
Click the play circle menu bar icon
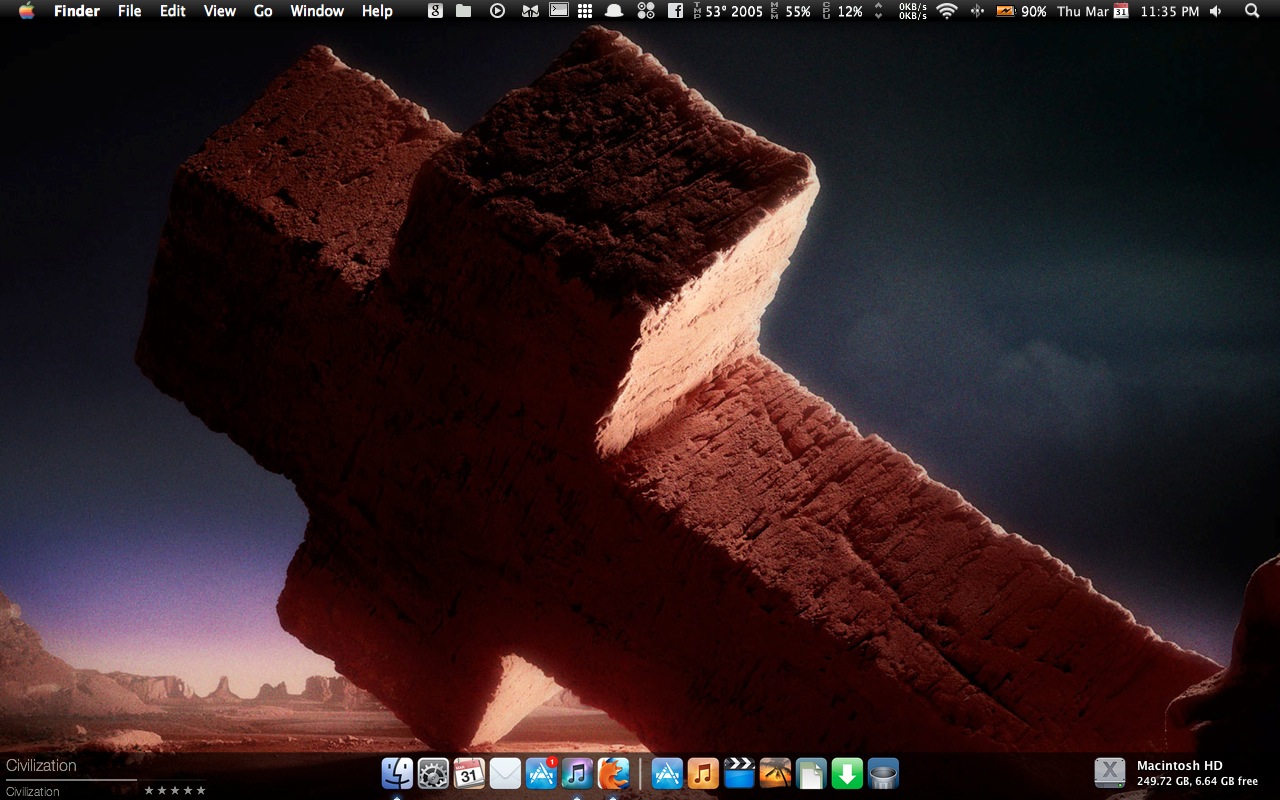pos(497,11)
